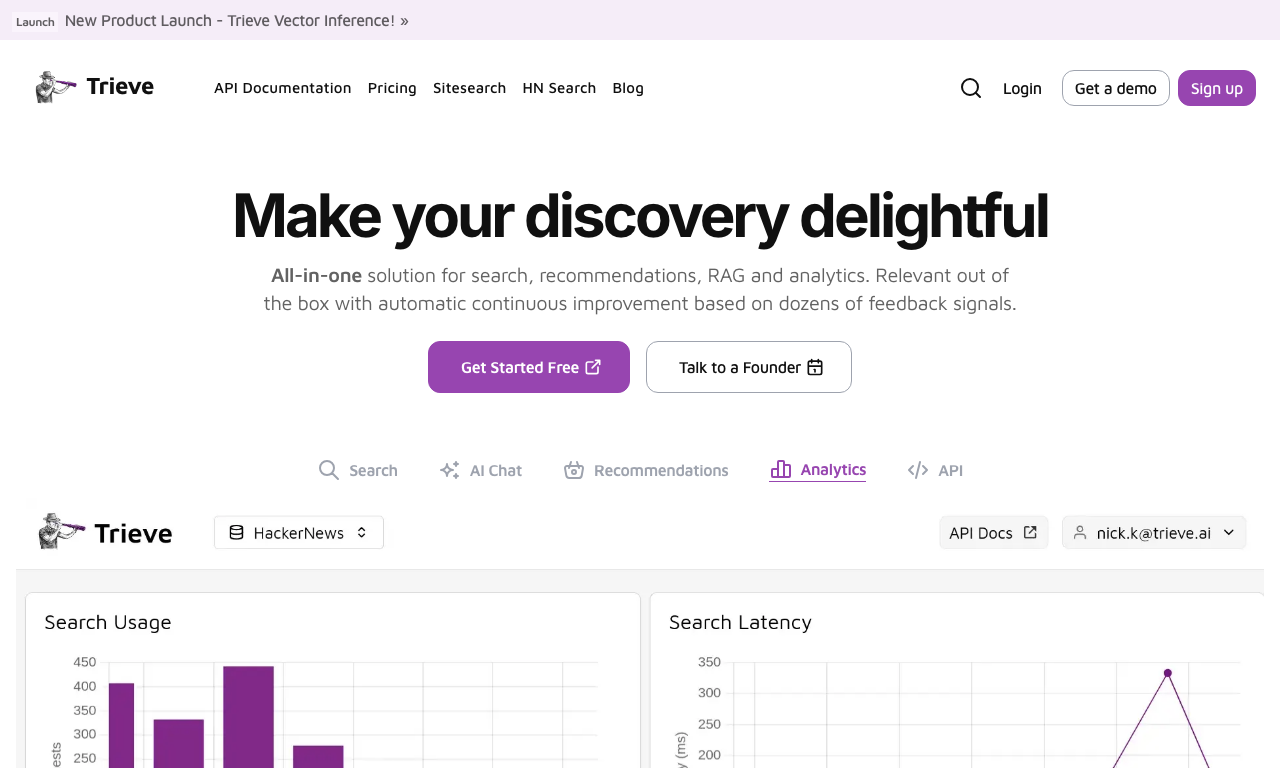1280x768 pixels.
Task: Open Sitesearch from the navbar
Action: 469,88
